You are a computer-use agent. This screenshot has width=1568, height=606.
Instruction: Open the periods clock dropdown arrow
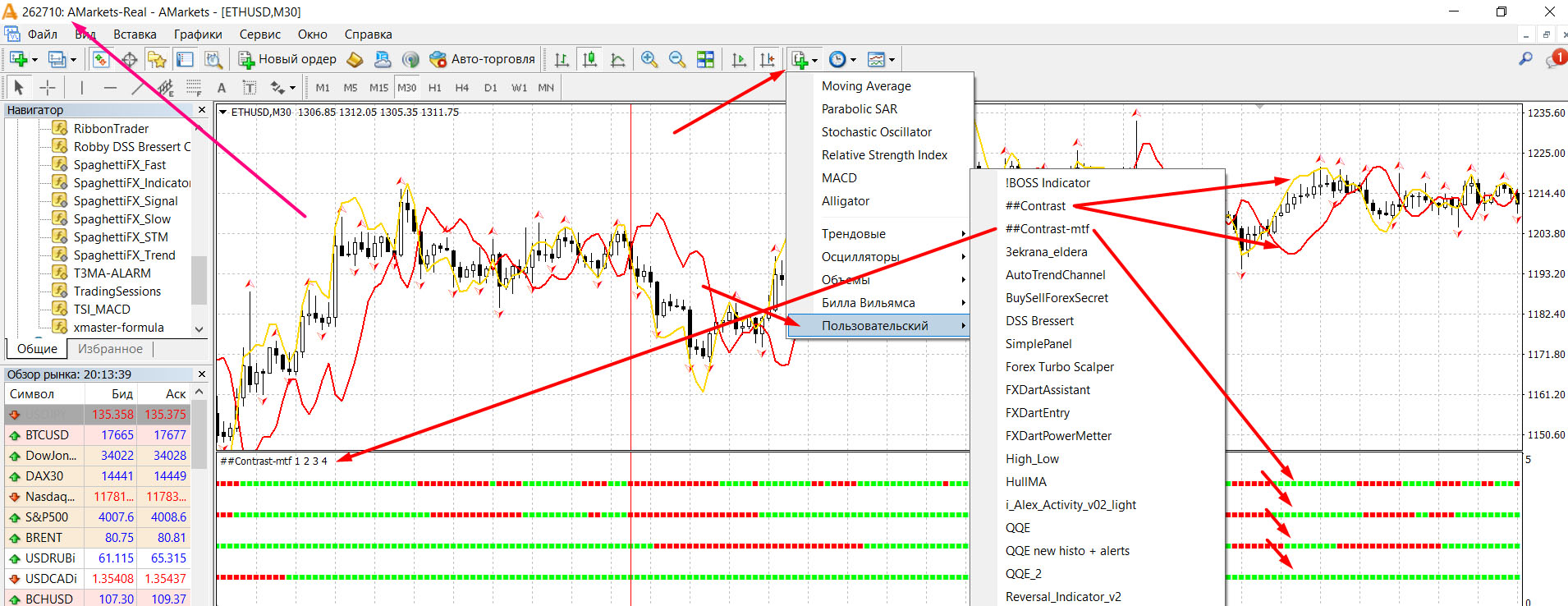(853, 60)
